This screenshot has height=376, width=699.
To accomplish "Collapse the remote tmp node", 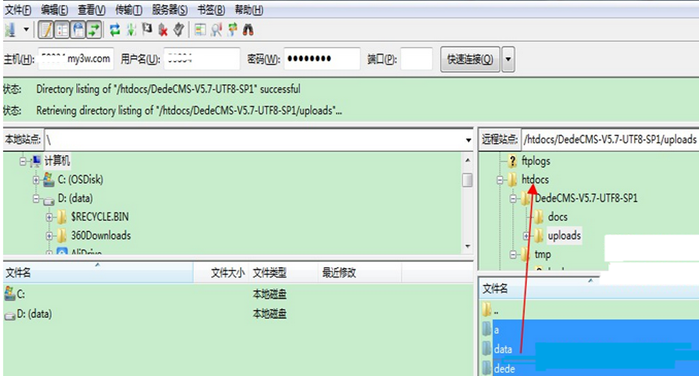I will pyautogui.click(x=514, y=255).
